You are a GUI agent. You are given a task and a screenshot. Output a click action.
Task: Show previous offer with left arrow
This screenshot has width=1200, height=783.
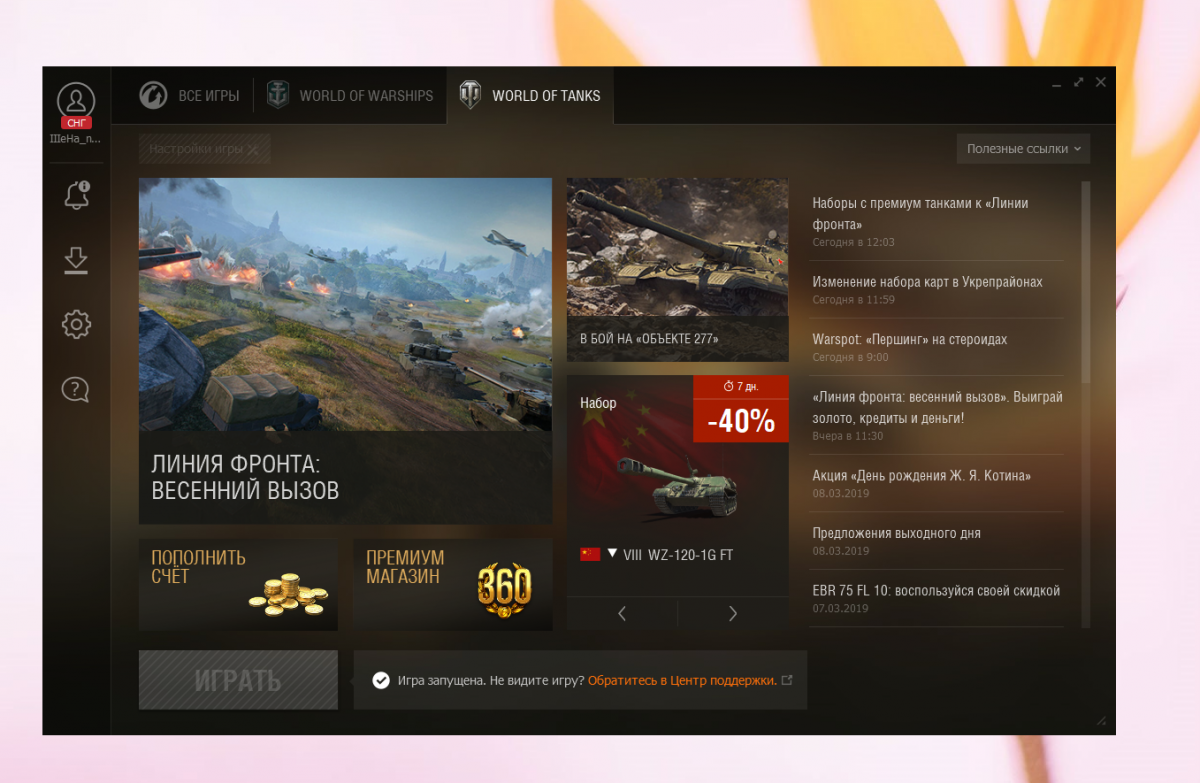(622, 614)
